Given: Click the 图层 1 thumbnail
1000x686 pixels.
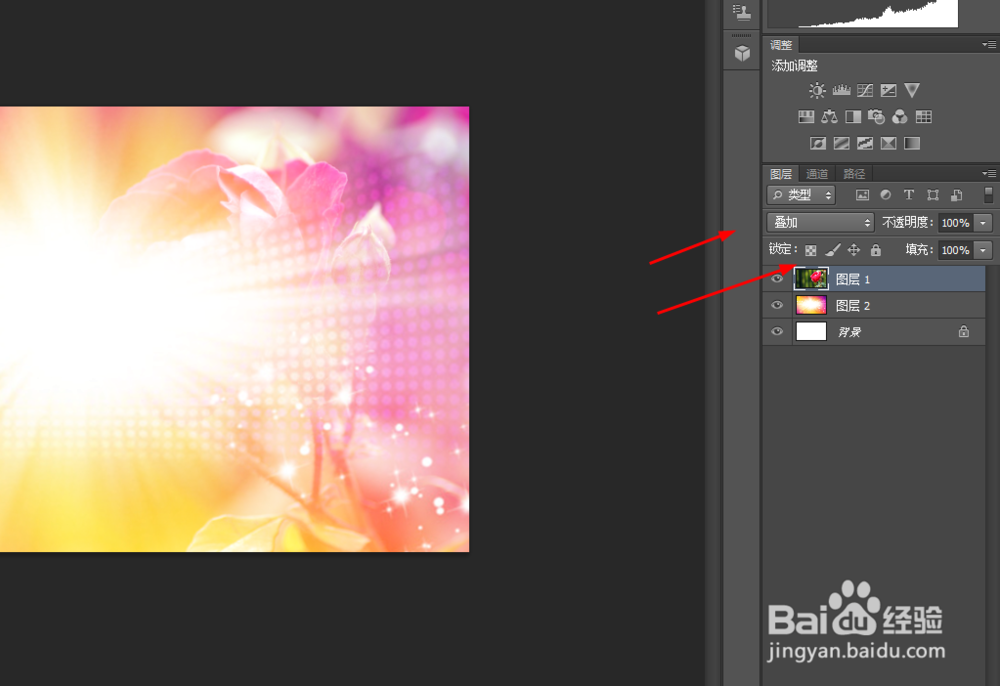Looking at the screenshot, I should (811, 279).
